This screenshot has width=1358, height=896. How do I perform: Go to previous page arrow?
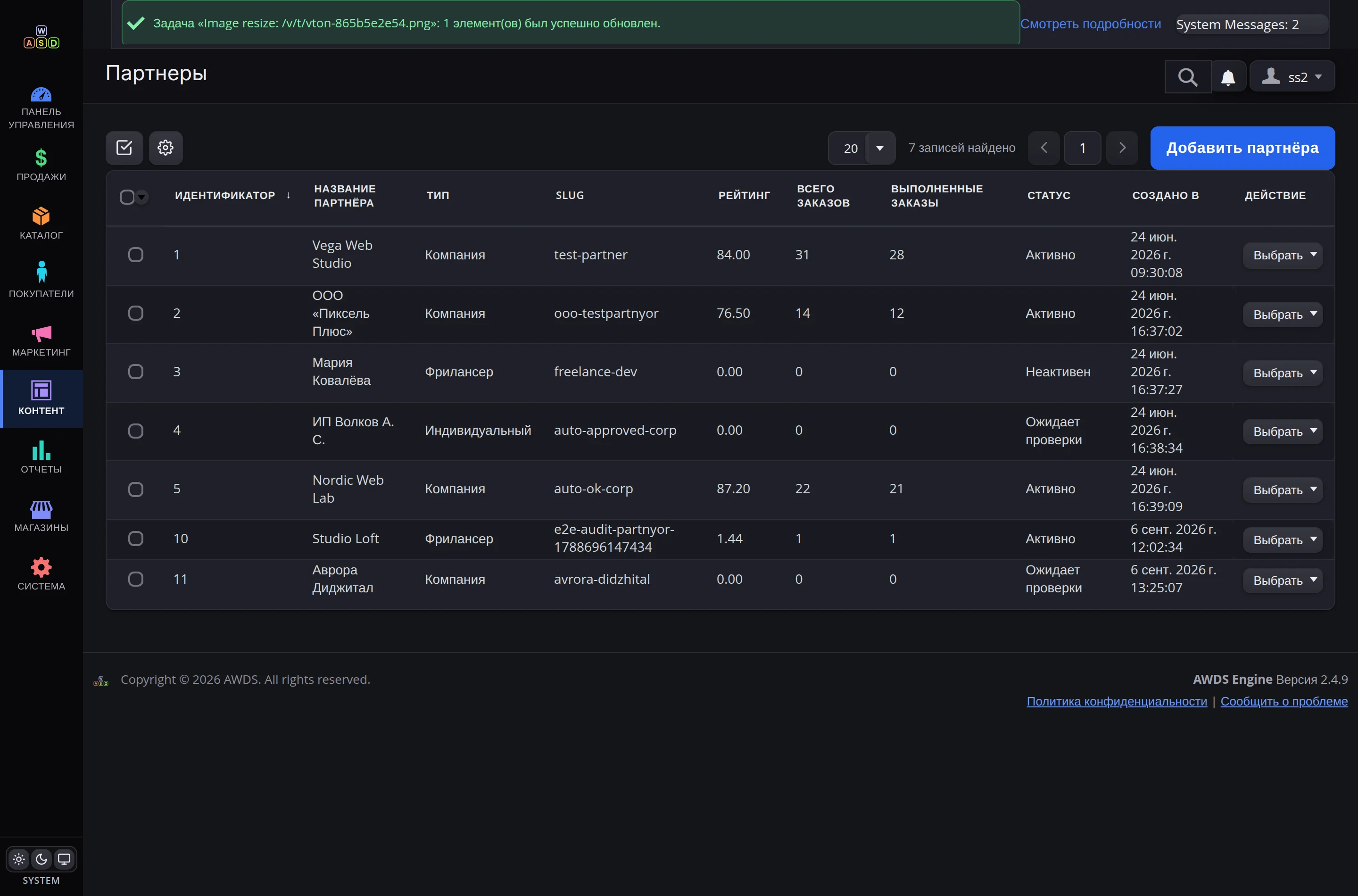pos(1044,148)
